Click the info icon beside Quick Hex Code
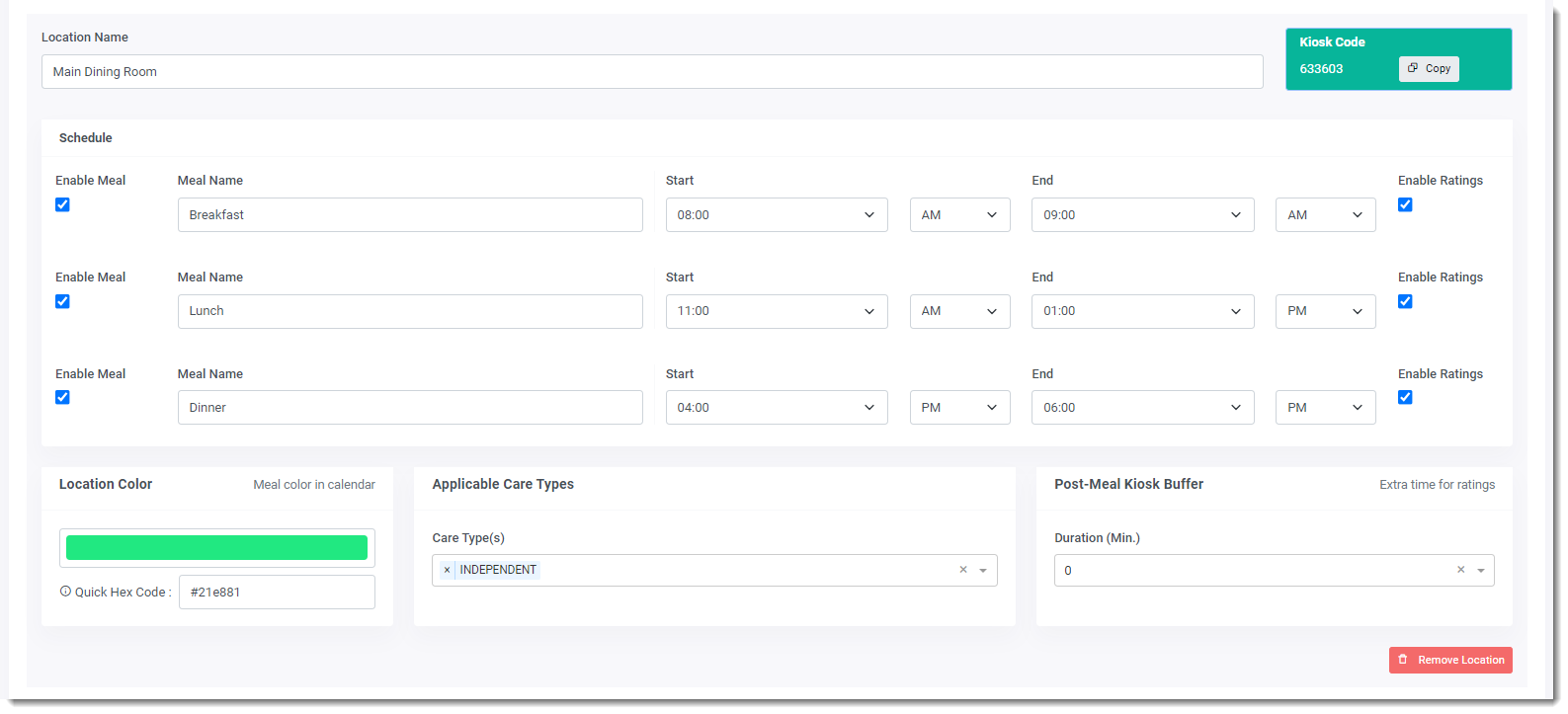 pyautogui.click(x=65, y=592)
